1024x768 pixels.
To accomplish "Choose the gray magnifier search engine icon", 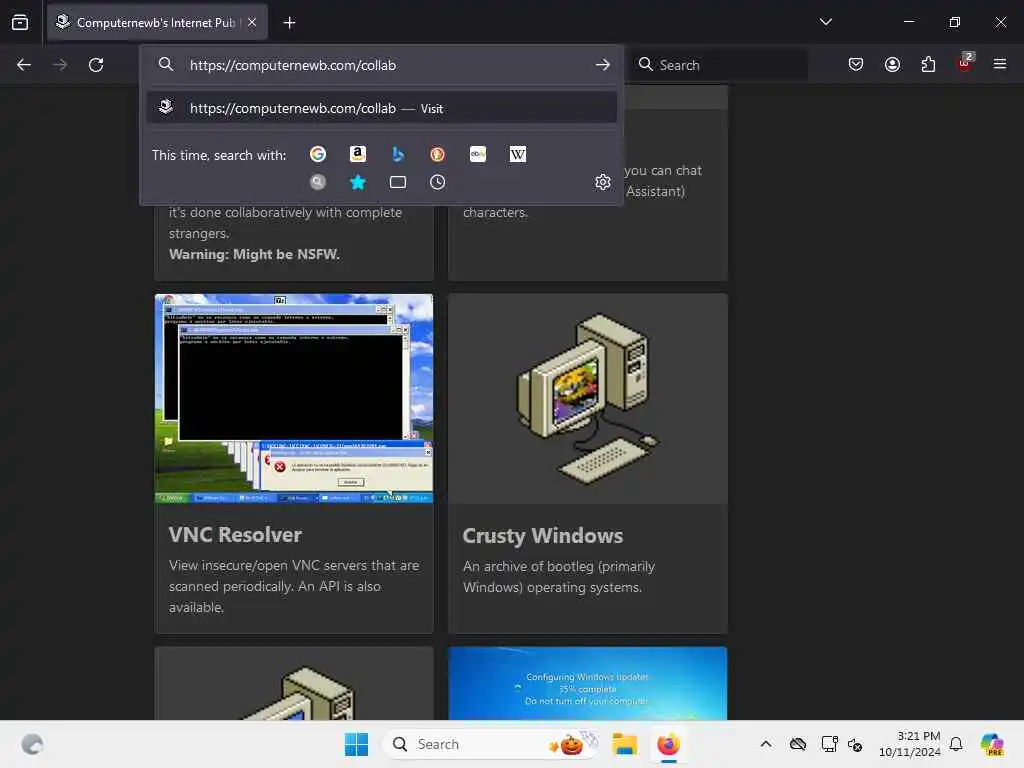I will click(318, 182).
